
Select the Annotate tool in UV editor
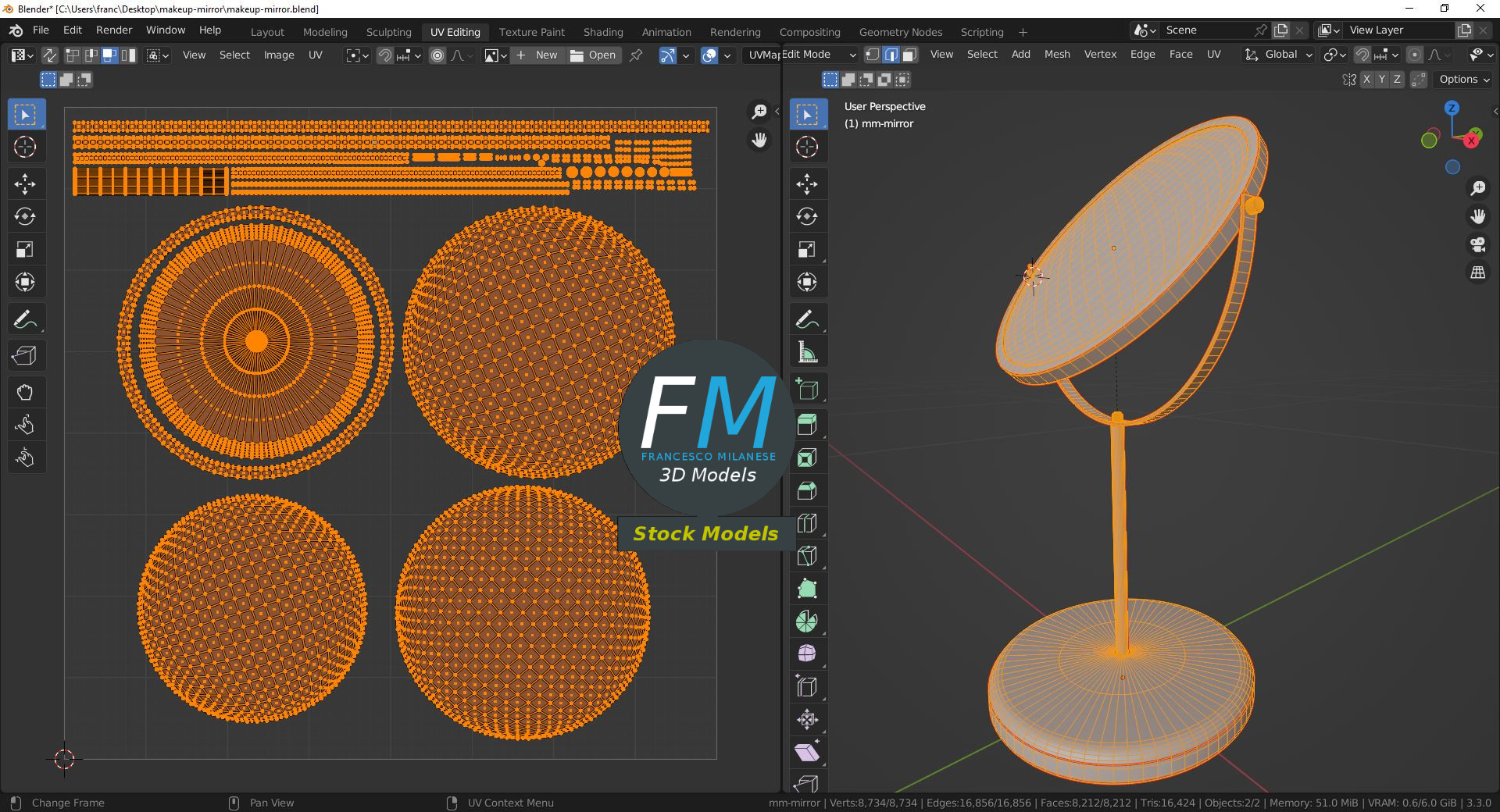pyautogui.click(x=24, y=319)
